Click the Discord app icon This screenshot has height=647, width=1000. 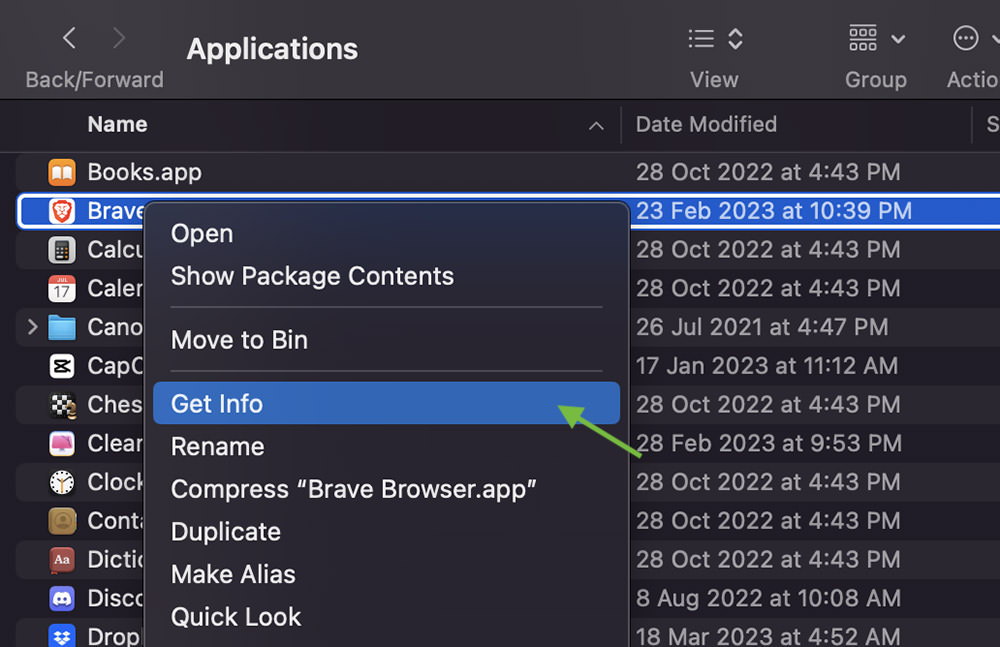[x=62, y=599]
